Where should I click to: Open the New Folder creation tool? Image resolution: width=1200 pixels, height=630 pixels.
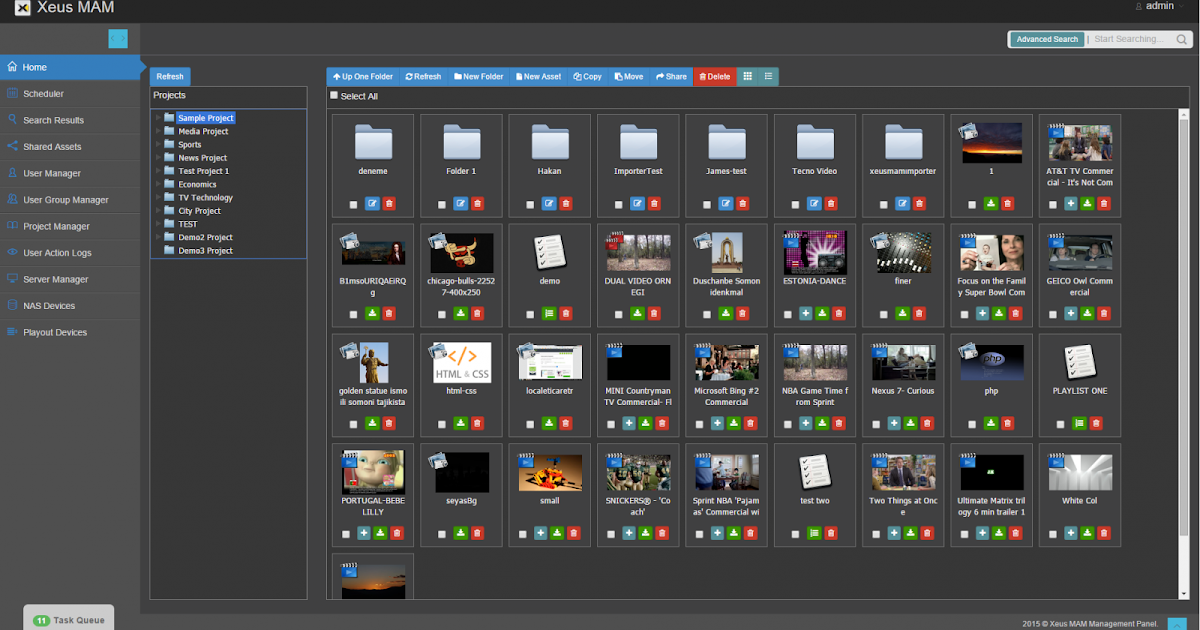point(478,76)
